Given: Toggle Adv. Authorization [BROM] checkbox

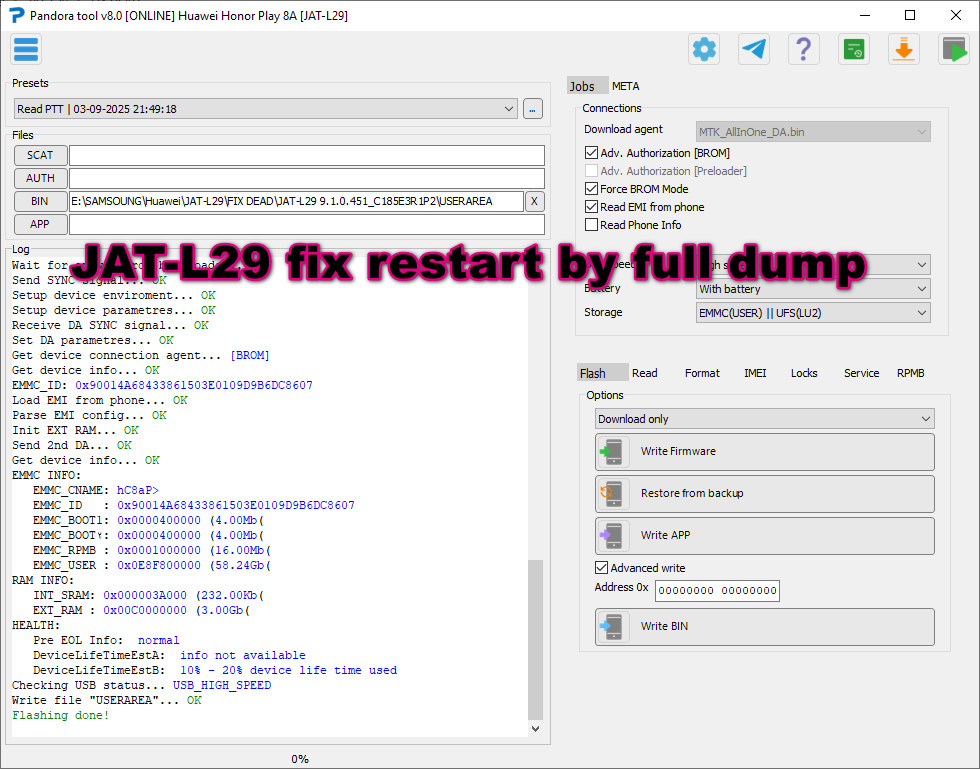Looking at the screenshot, I should 591,153.
